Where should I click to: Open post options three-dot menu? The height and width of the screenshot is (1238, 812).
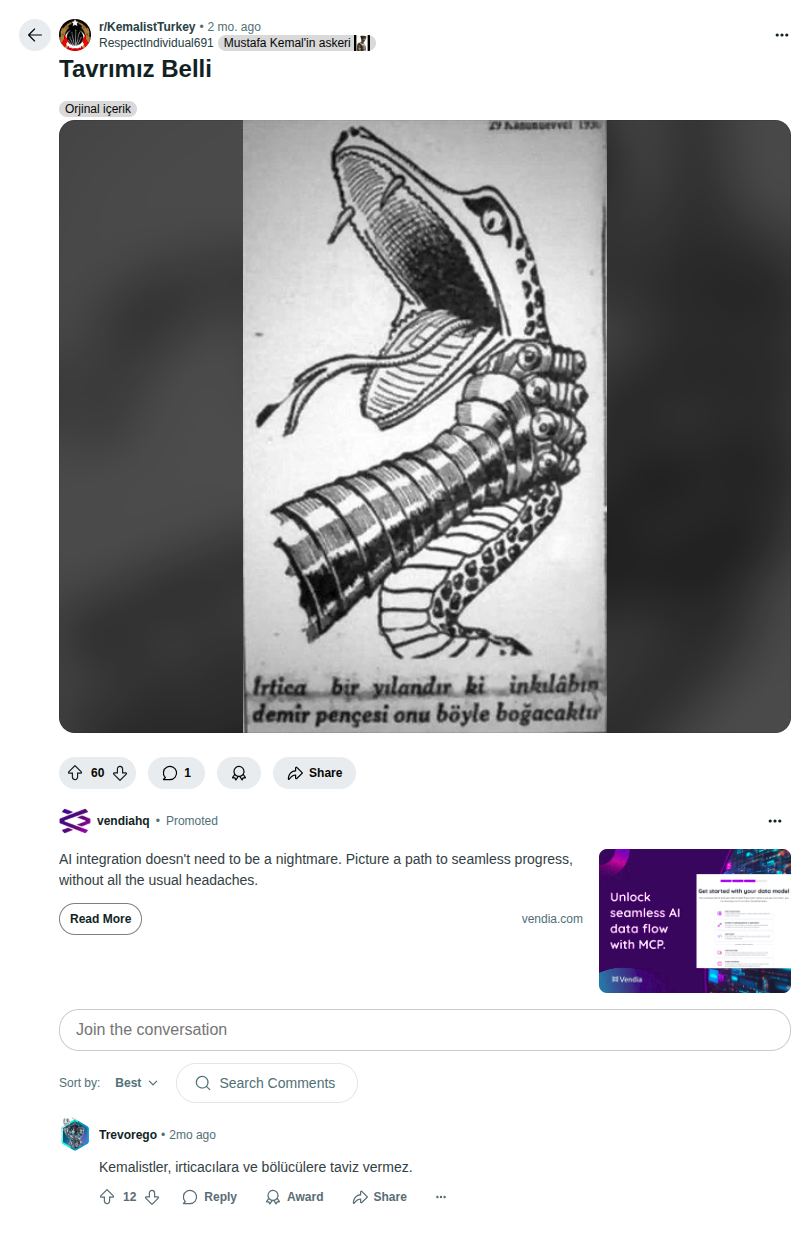click(782, 35)
